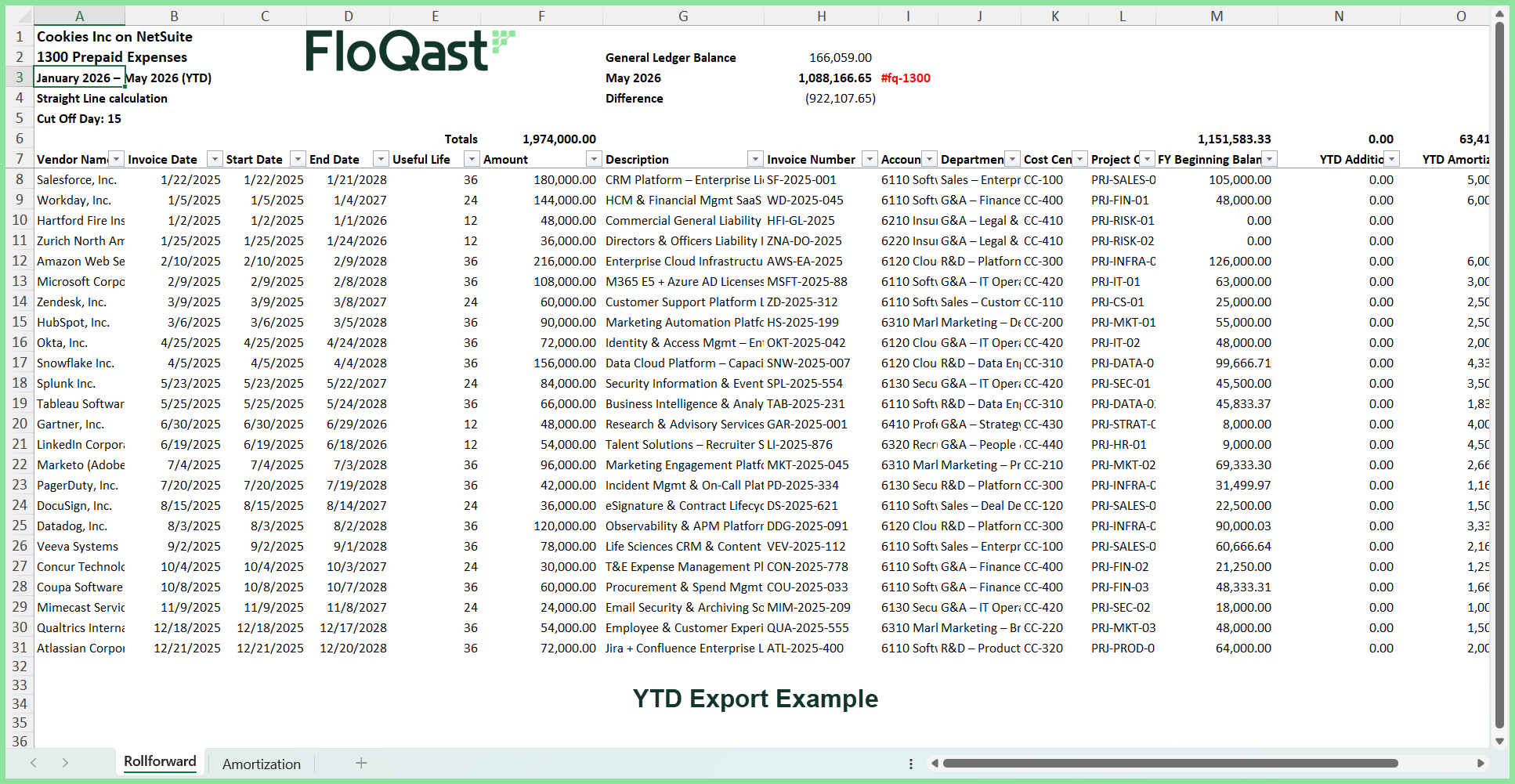Select 'Research & Advisory Services' description cell
This screenshot has height=784, width=1515.
(x=683, y=424)
